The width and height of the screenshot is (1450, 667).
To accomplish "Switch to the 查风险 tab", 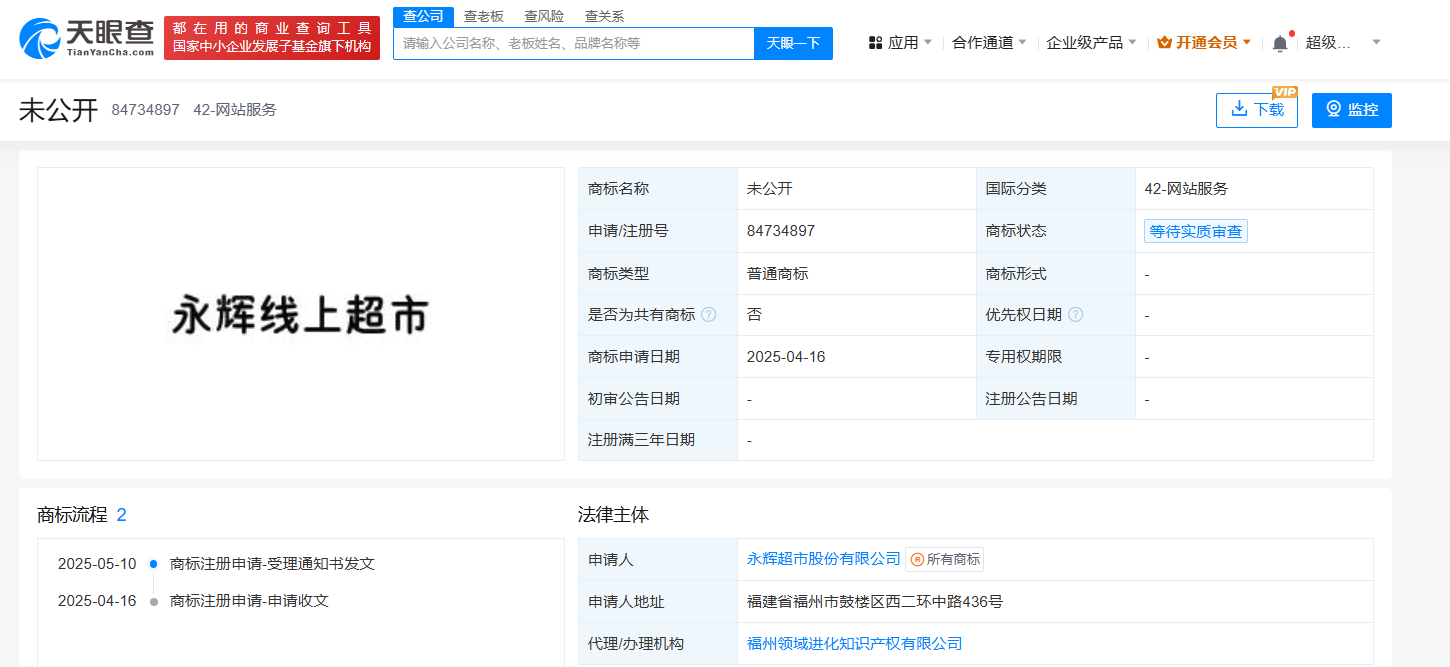I will pyautogui.click(x=544, y=16).
